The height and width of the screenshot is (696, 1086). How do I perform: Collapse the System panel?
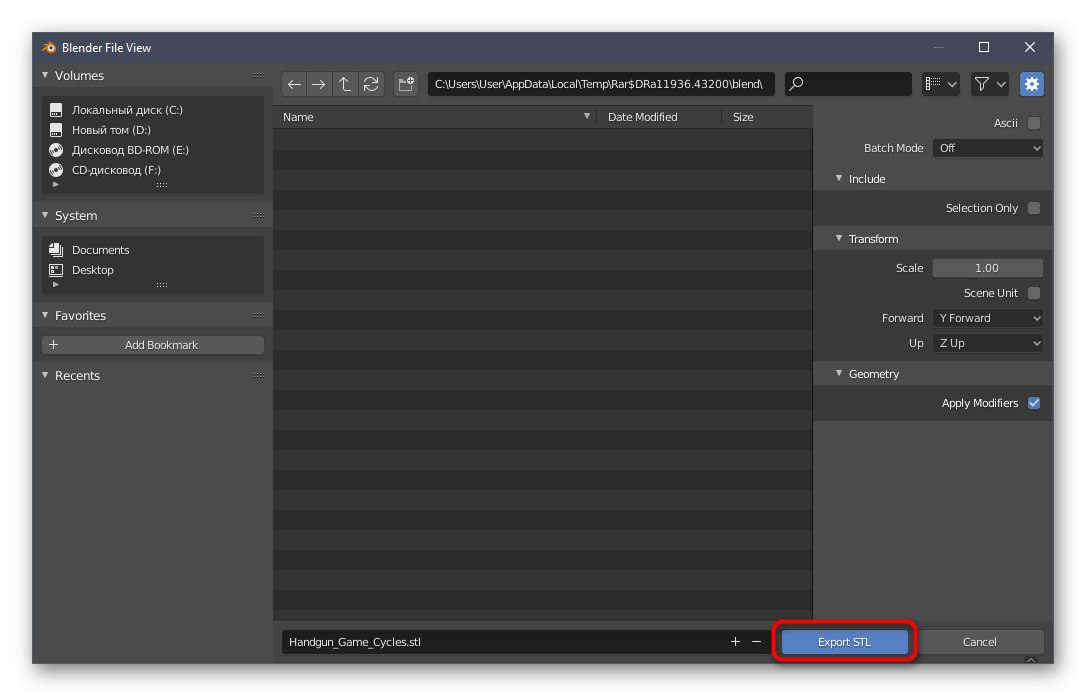click(x=45, y=215)
